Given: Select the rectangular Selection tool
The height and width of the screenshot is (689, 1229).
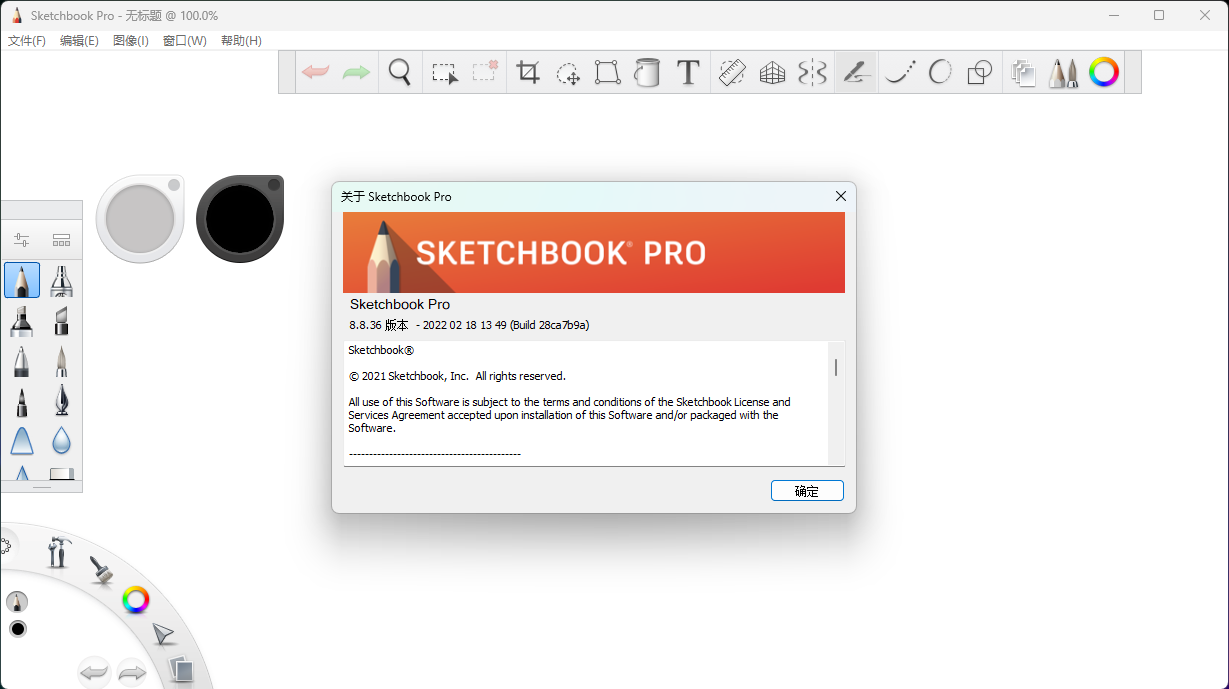Looking at the screenshot, I should (x=445, y=73).
